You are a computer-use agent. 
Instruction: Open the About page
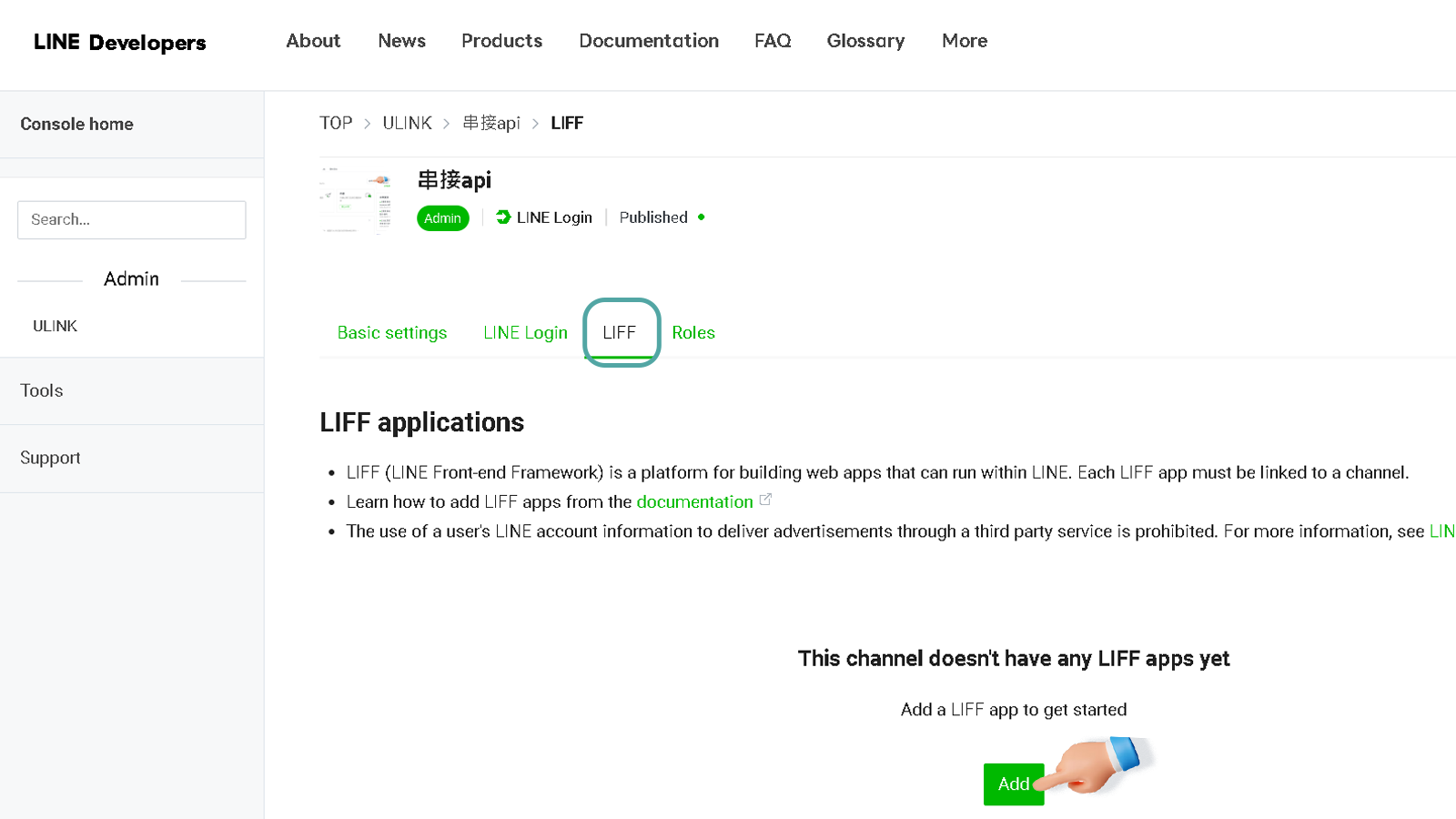pyautogui.click(x=313, y=41)
